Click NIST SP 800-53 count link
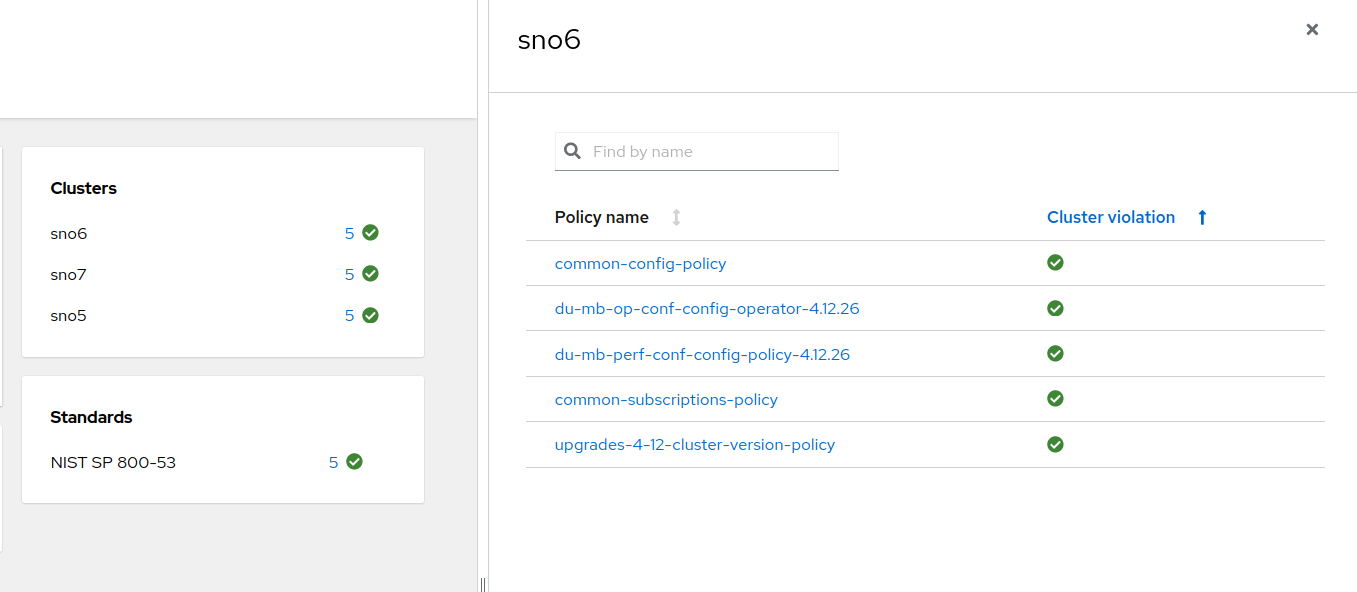This screenshot has height=592, width=1357. 334,462
